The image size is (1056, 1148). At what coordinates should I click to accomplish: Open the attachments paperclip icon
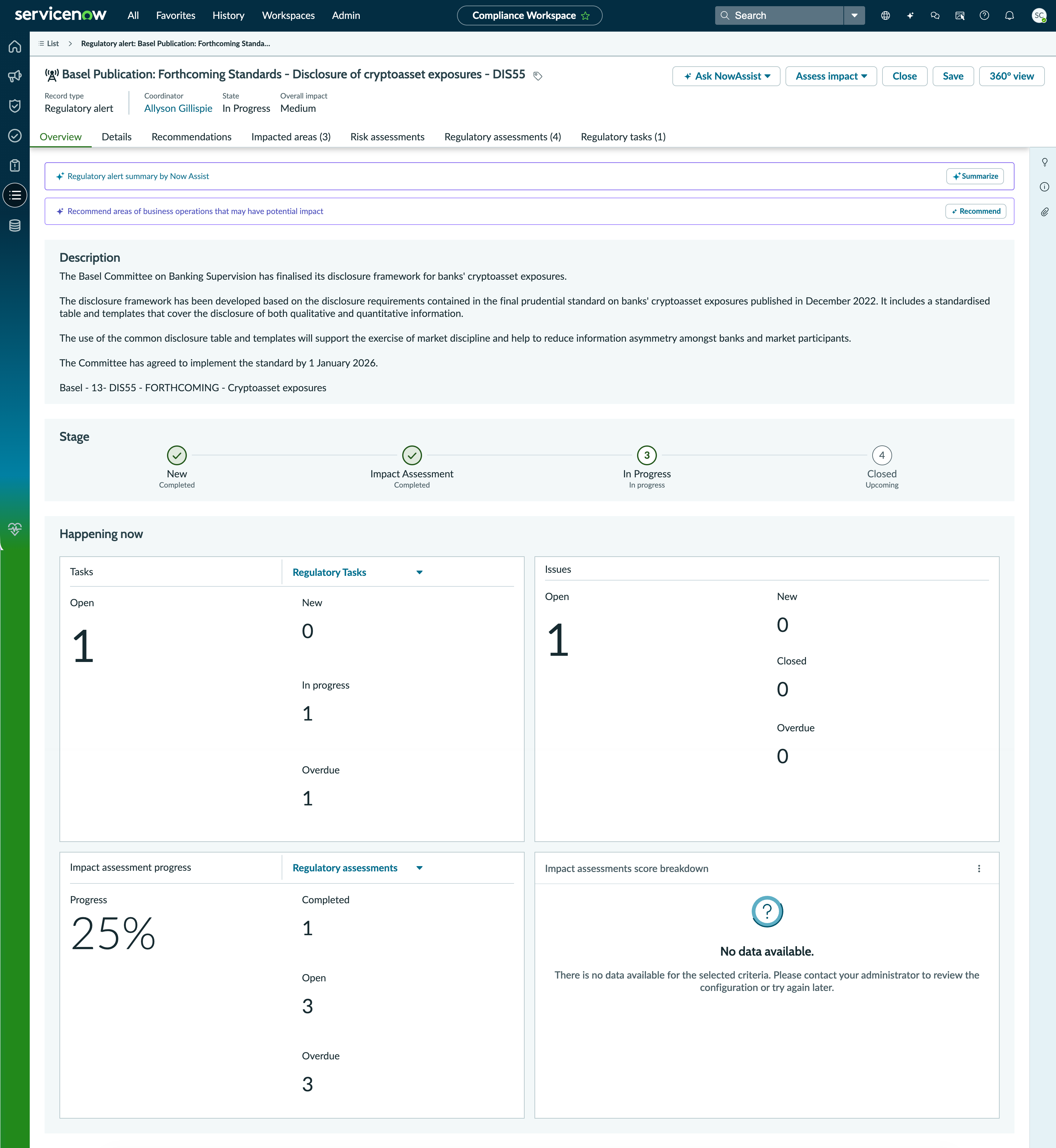1044,212
